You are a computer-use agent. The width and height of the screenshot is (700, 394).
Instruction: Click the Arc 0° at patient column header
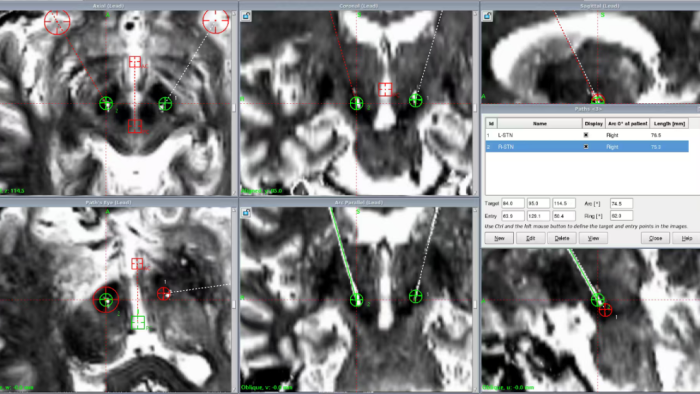click(627, 124)
